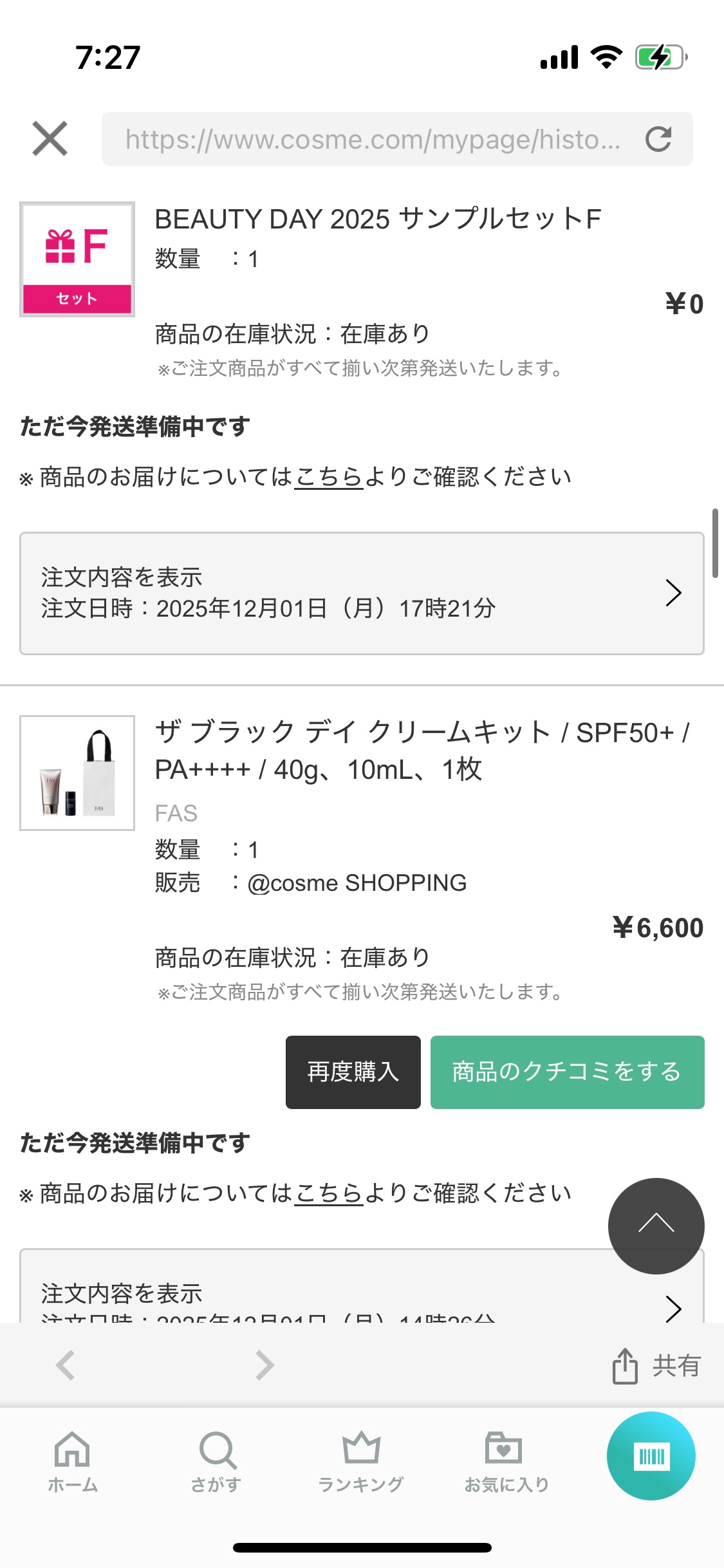The height and width of the screenshot is (1568, 724).
Task: Switch to the ホーム tab
Action: pos(72,1461)
